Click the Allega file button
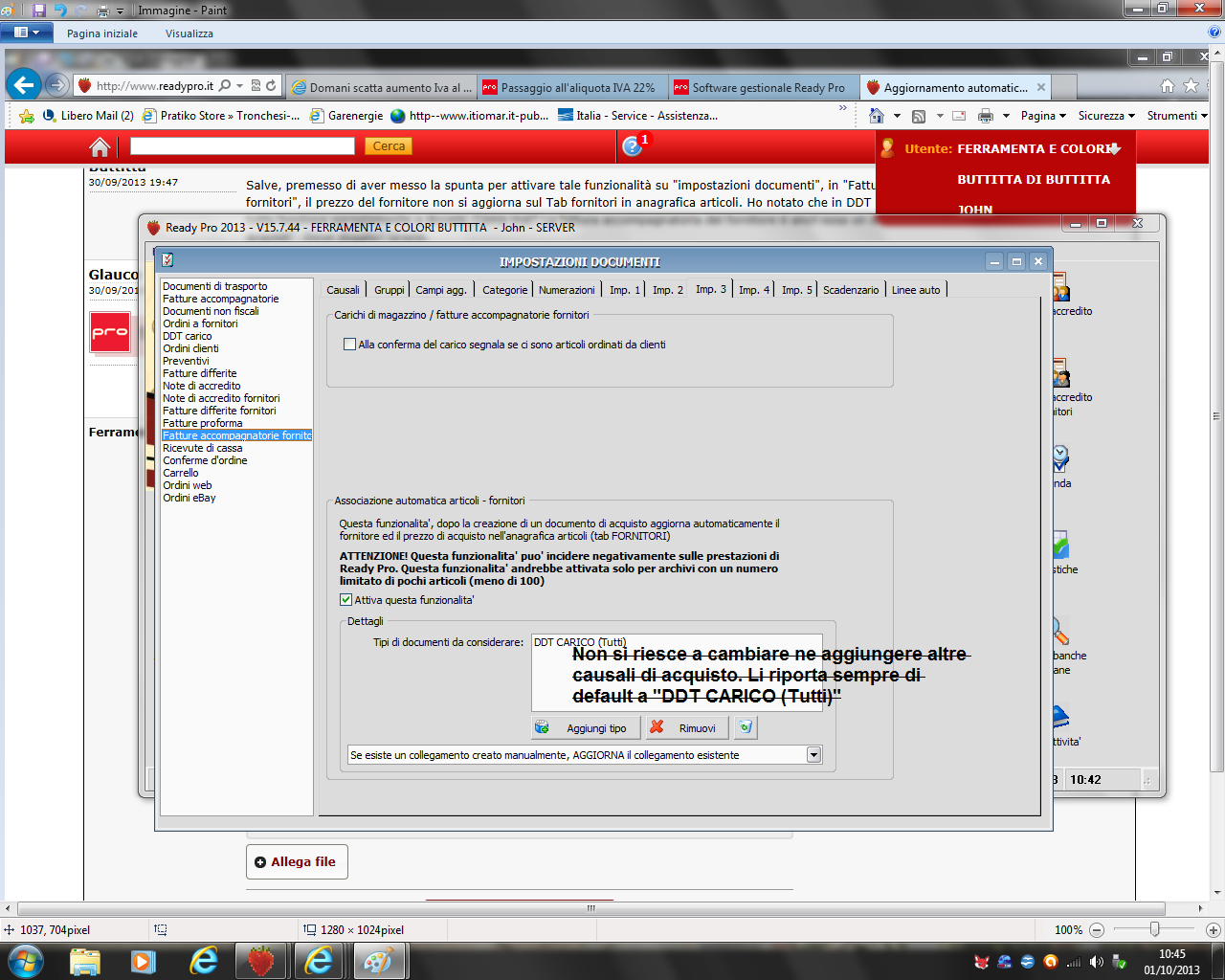Image resolution: width=1225 pixels, height=980 pixels. click(296, 862)
